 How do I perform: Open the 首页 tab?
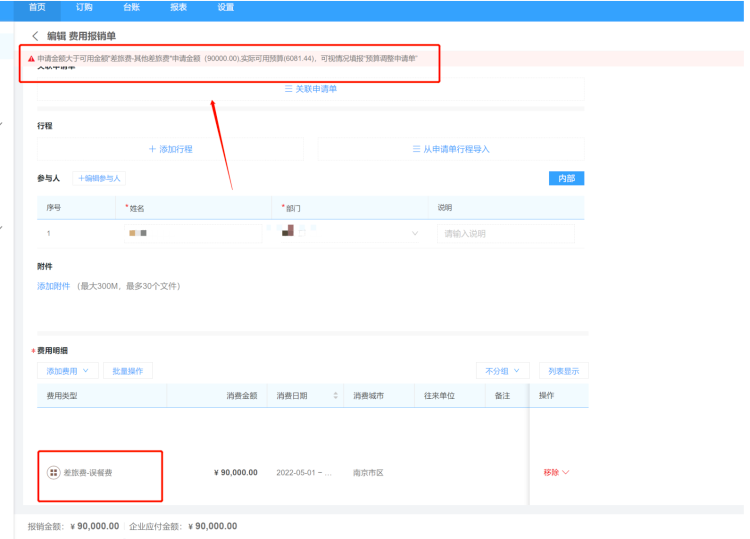coord(36,7)
